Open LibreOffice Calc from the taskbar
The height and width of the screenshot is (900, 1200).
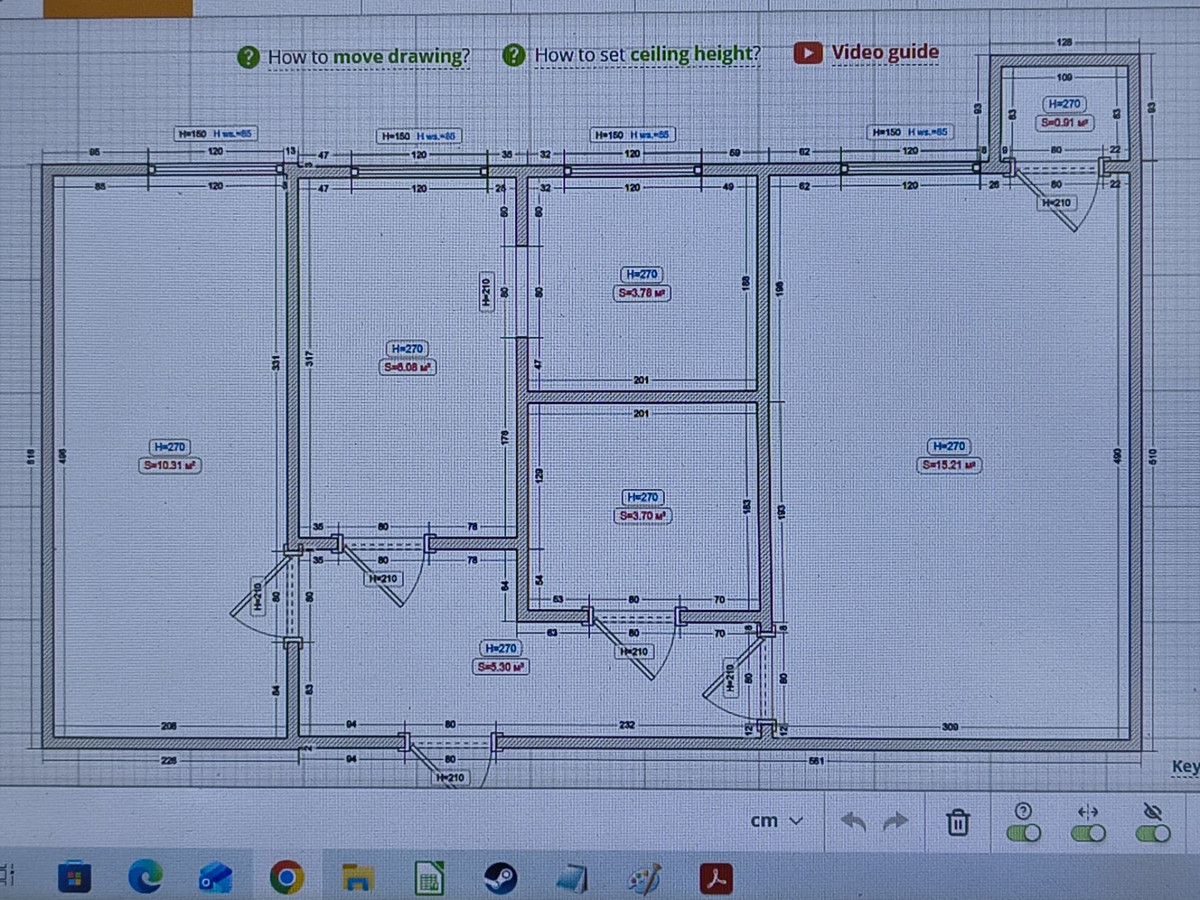[x=430, y=878]
